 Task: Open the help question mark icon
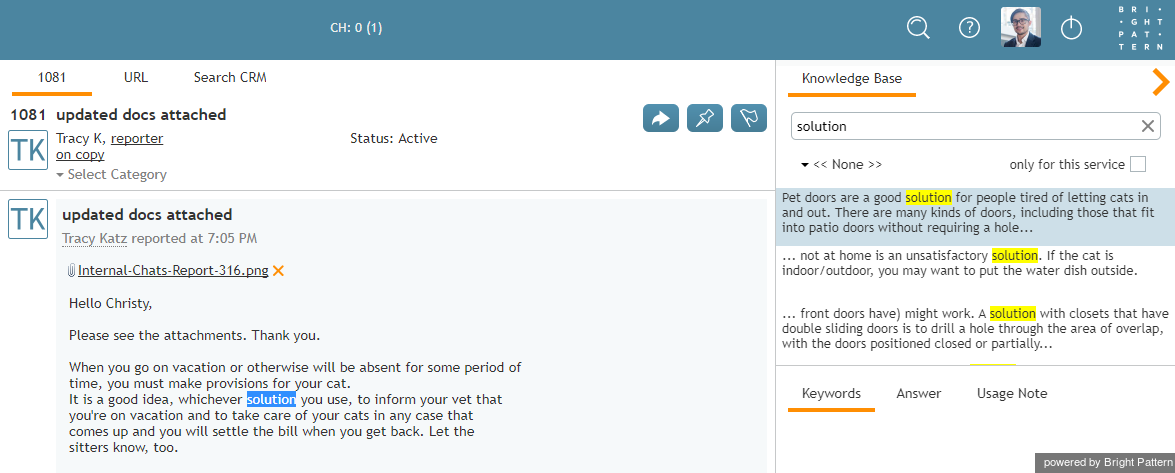point(970,28)
